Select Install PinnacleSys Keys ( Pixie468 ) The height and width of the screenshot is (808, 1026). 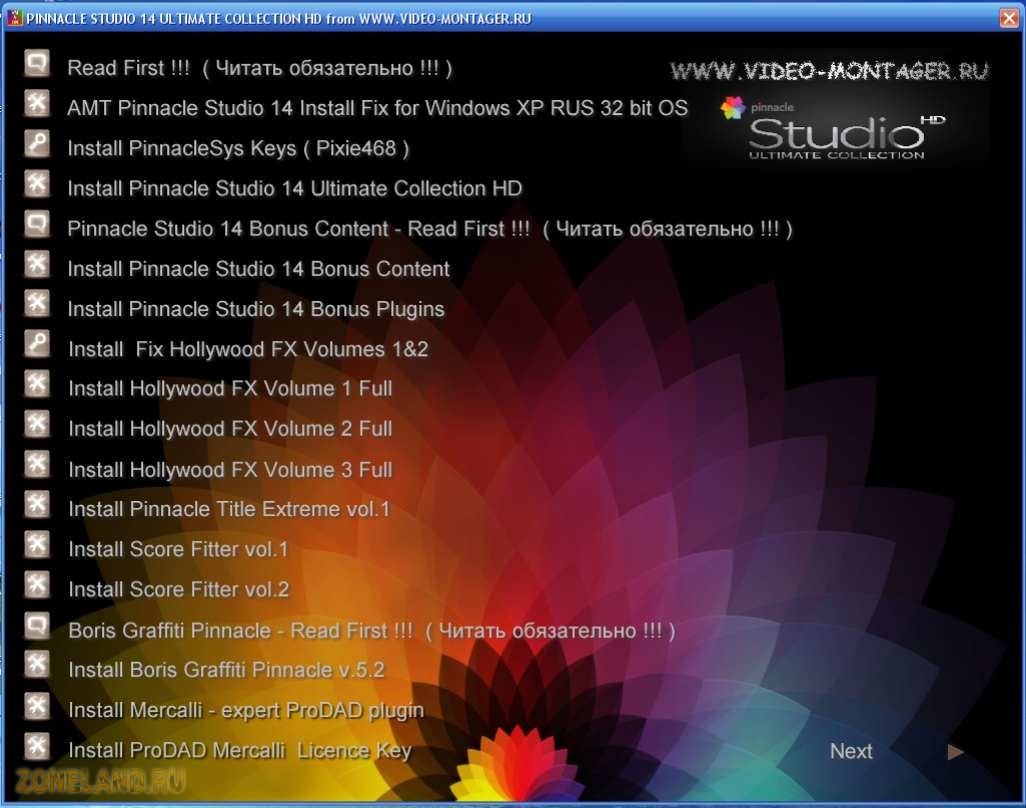click(238, 149)
